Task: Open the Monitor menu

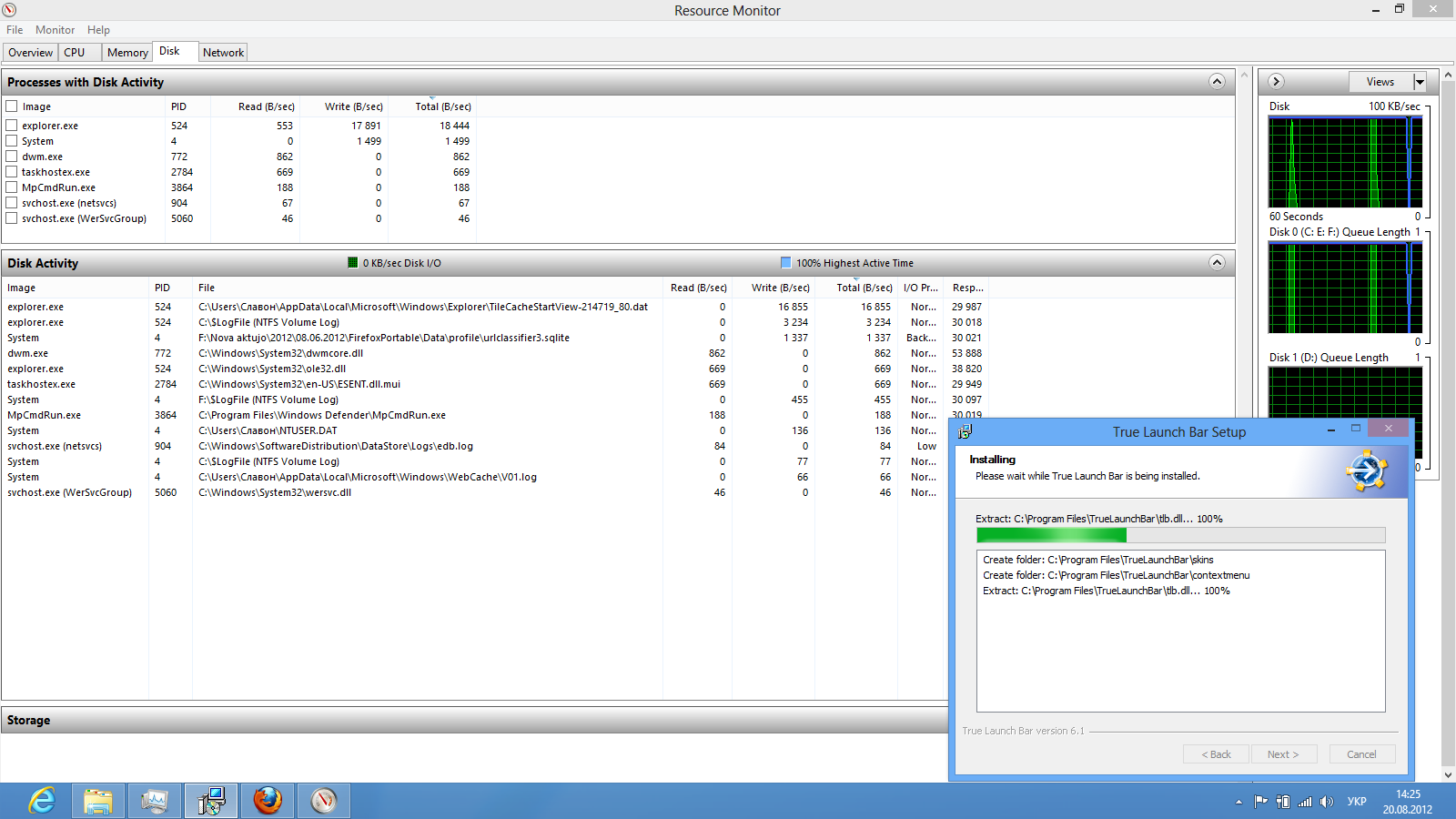Action: 55,30
